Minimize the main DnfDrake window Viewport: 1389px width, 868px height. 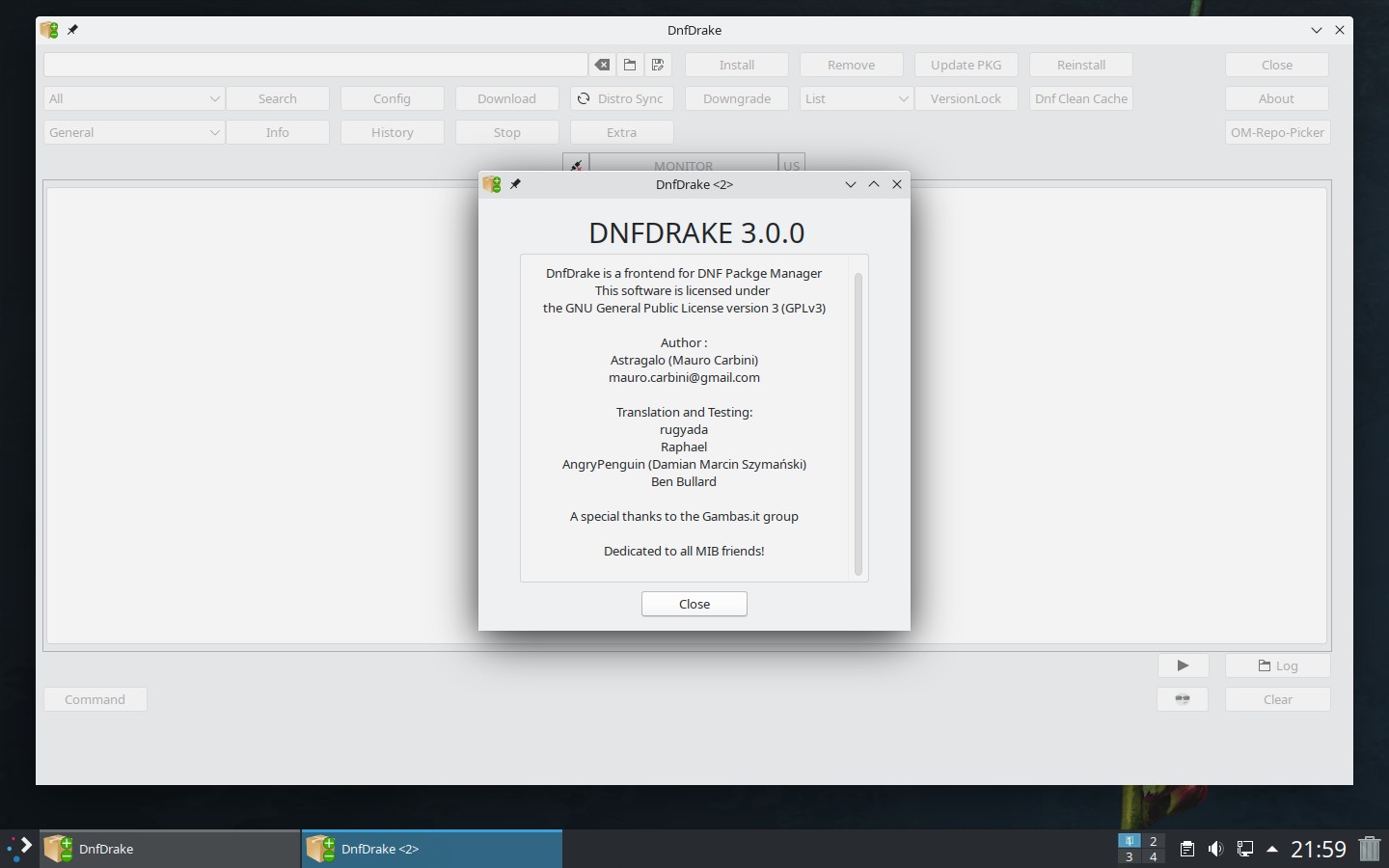[x=1317, y=30]
